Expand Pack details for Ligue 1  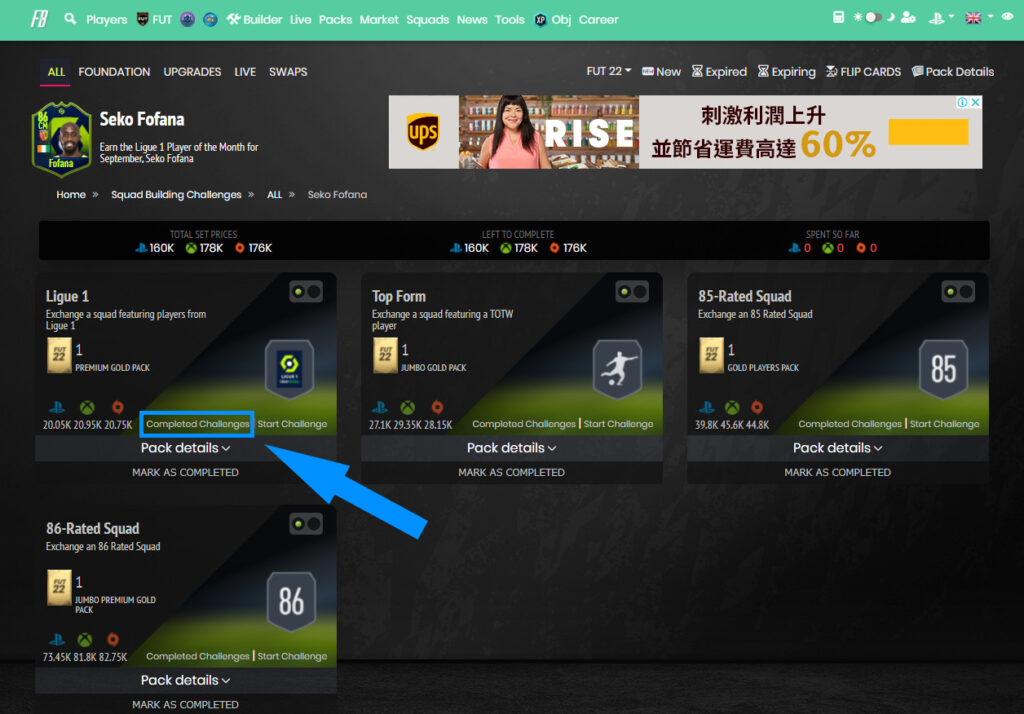185,448
